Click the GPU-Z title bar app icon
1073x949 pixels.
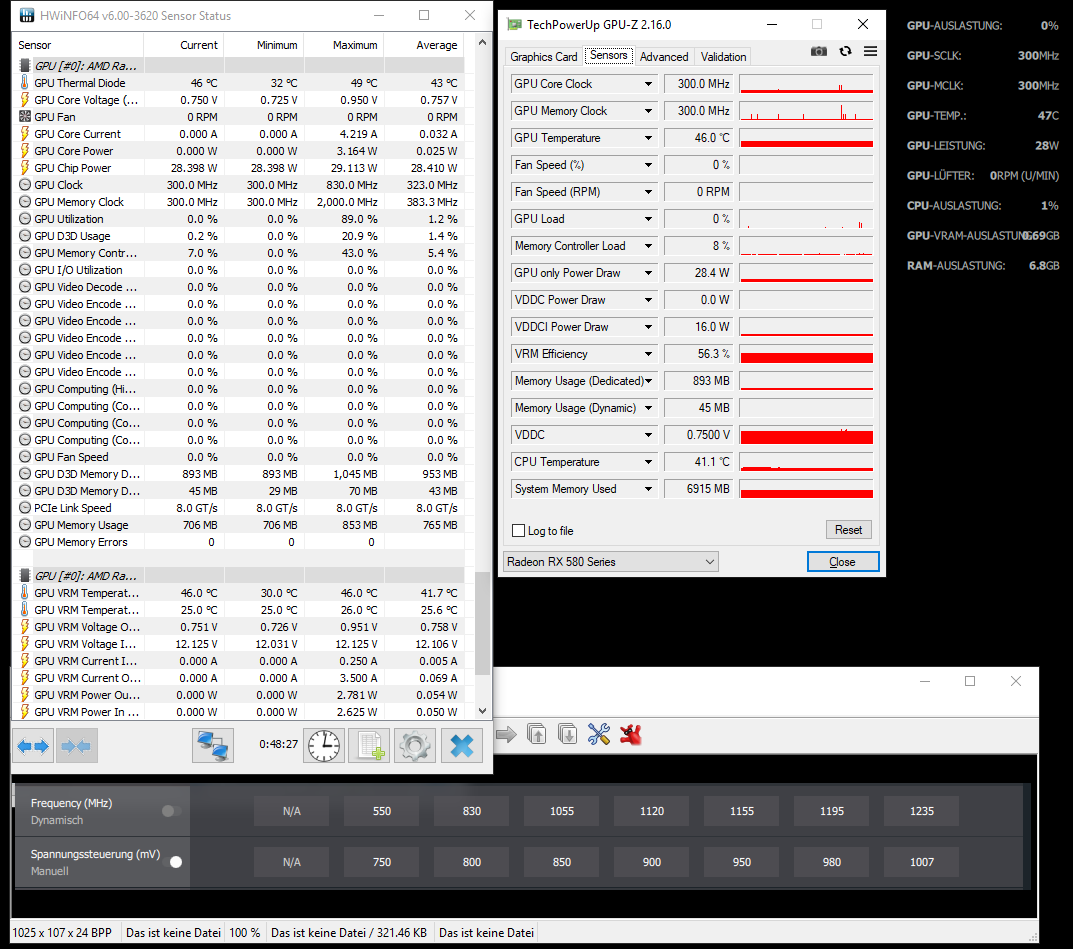click(514, 25)
